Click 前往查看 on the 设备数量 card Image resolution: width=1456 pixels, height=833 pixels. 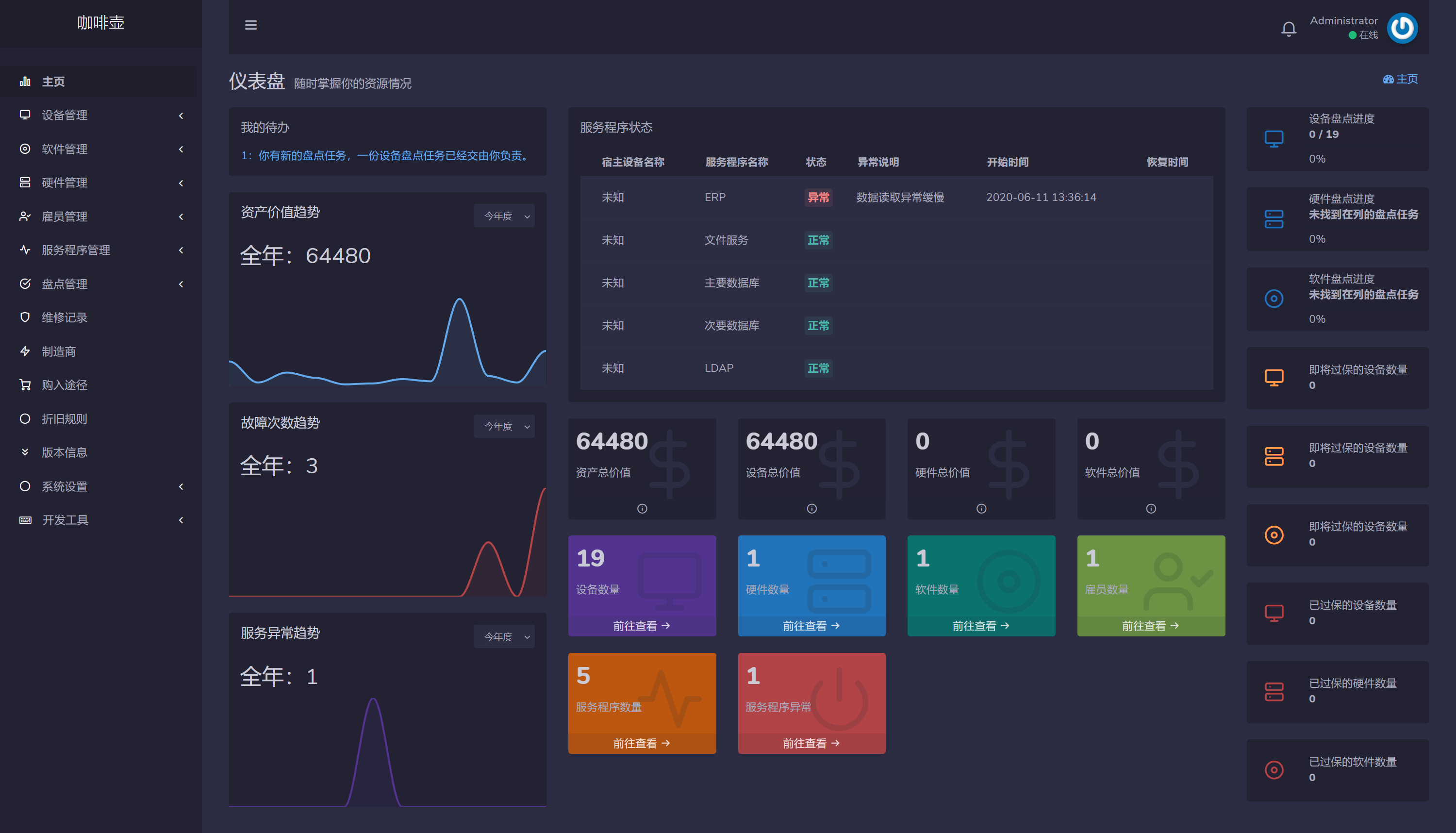point(641,626)
